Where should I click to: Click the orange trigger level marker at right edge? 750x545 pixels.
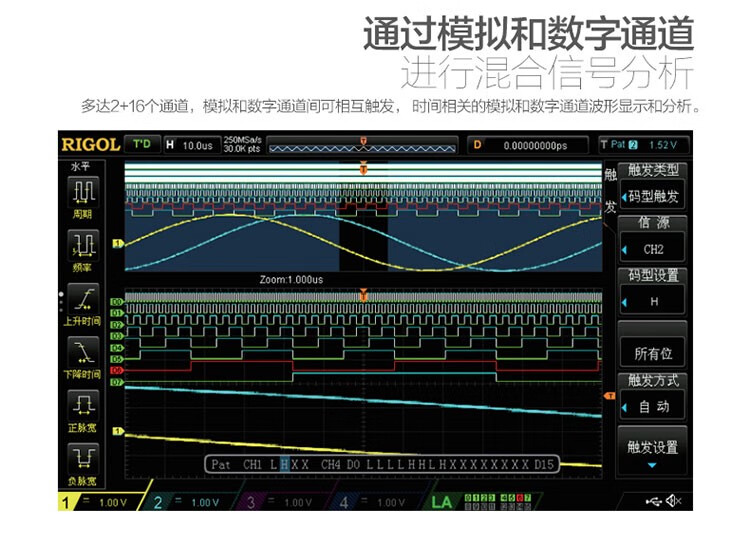click(x=610, y=396)
